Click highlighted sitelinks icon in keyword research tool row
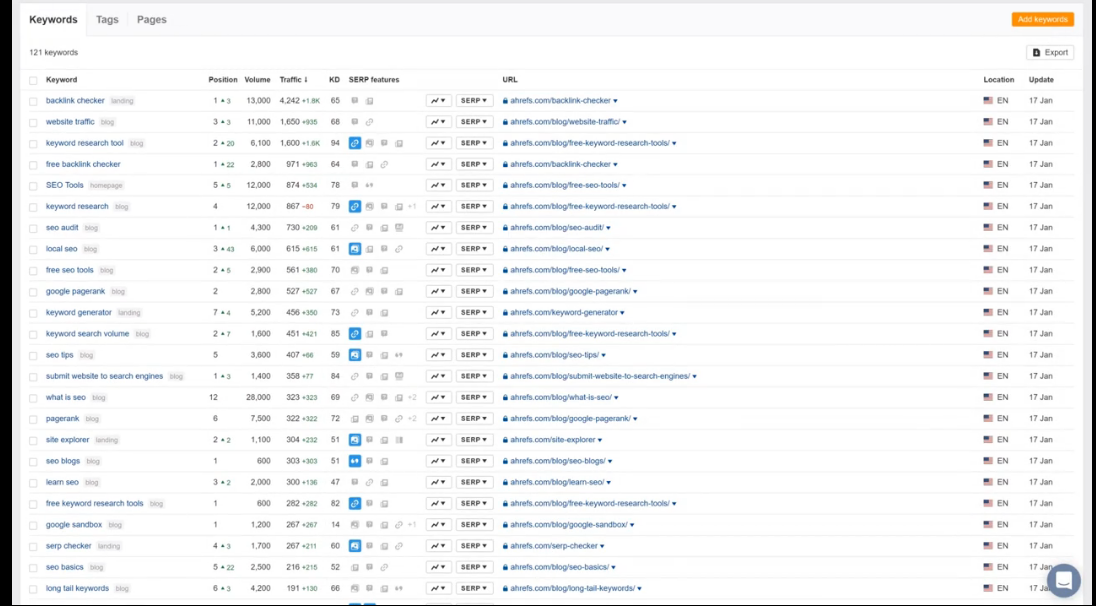1096x606 pixels. click(355, 143)
